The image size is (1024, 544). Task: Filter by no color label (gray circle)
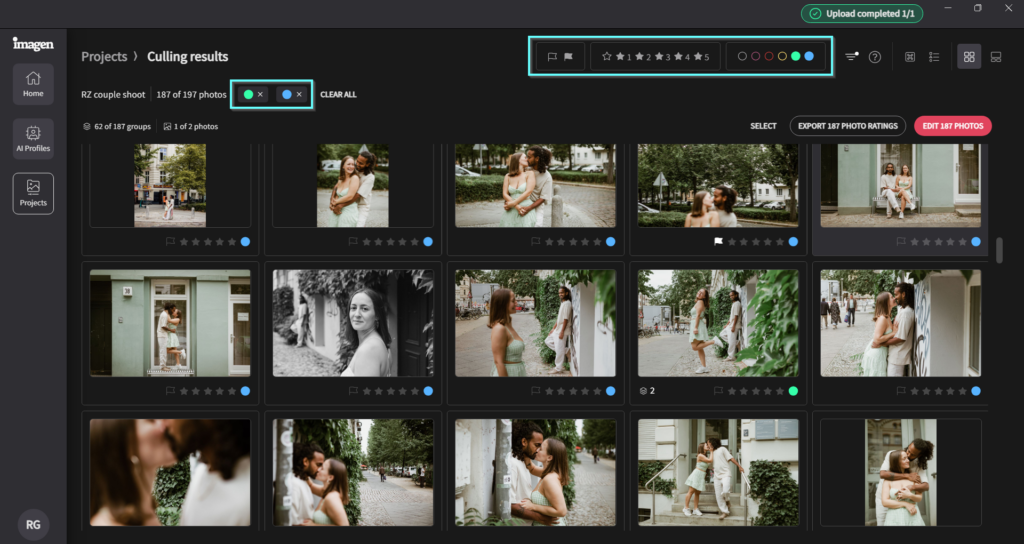click(x=742, y=57)
